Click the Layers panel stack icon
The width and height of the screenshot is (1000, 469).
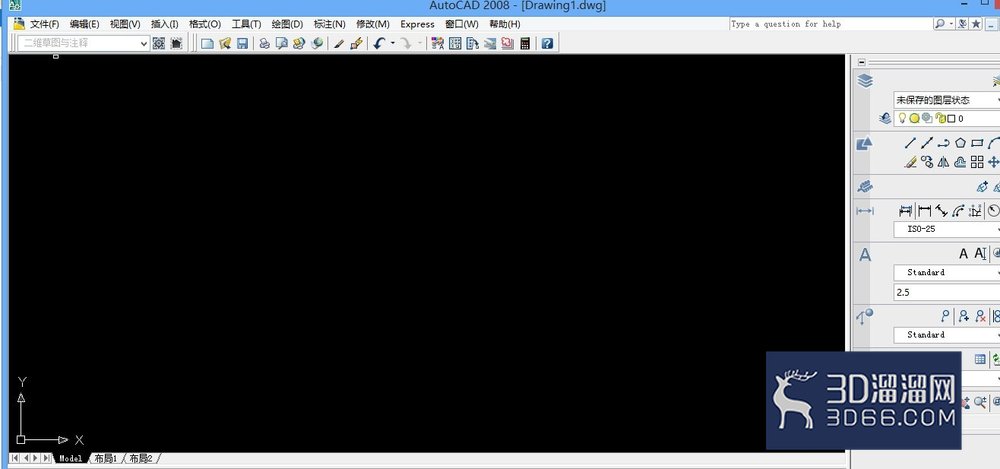865,81
